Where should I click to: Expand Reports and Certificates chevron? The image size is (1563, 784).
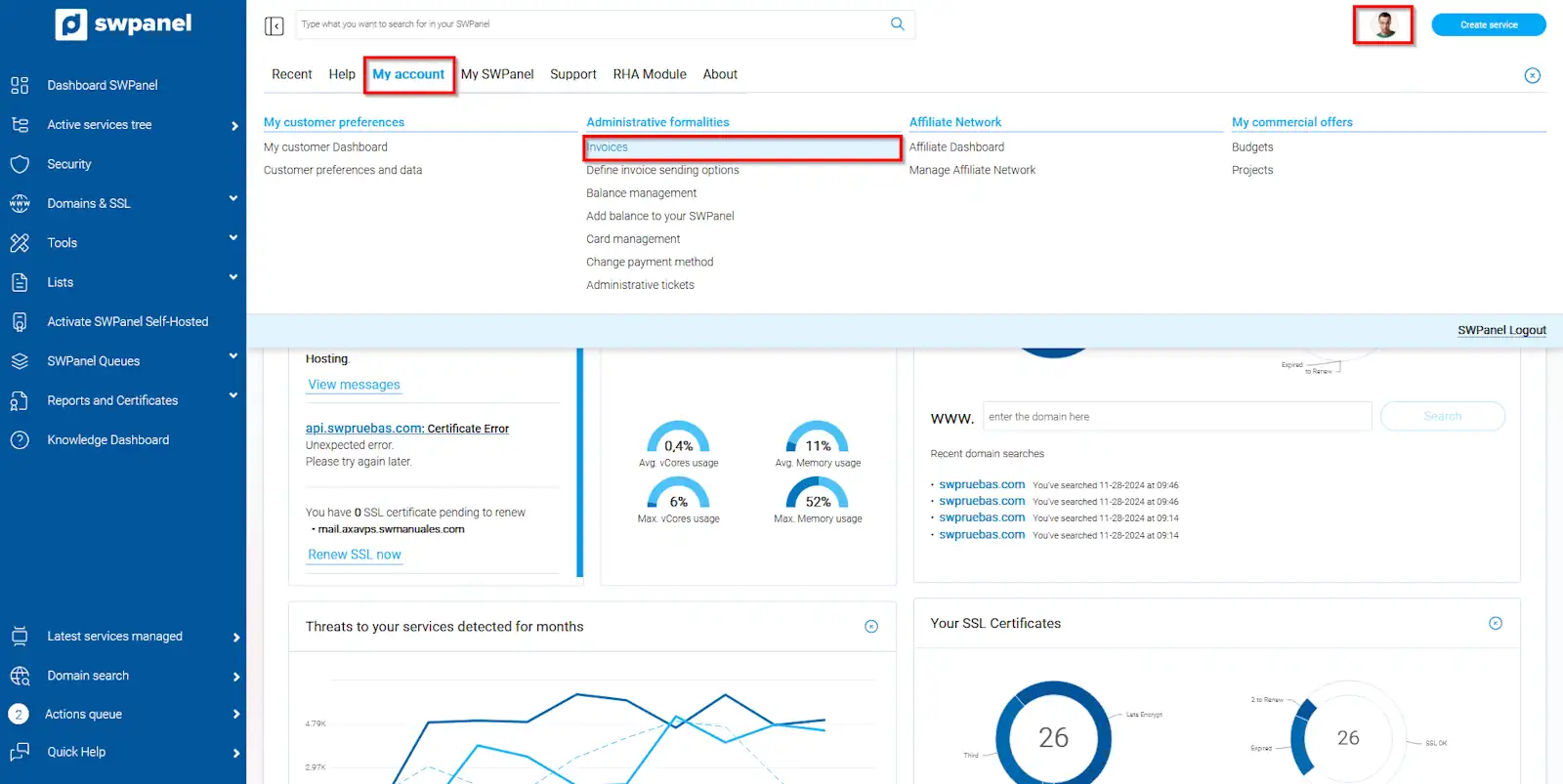(x=233, y=395)
